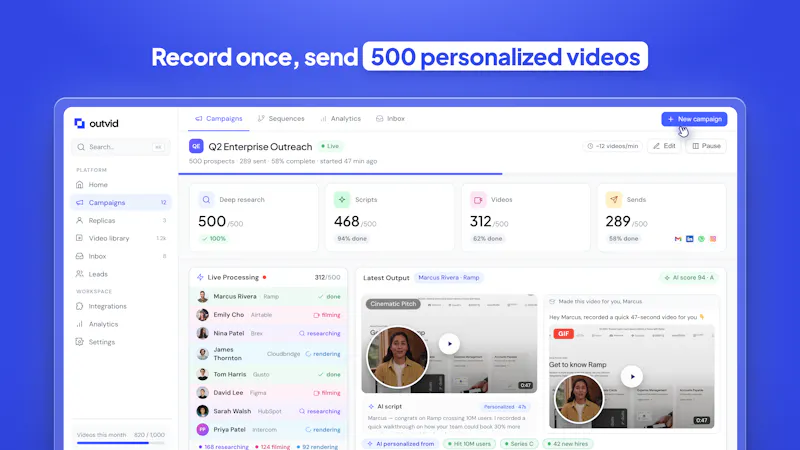Pause the Q2 Enterprise Outreach campaign
Screen dimensions: 800x450
(x=706, y=146)
